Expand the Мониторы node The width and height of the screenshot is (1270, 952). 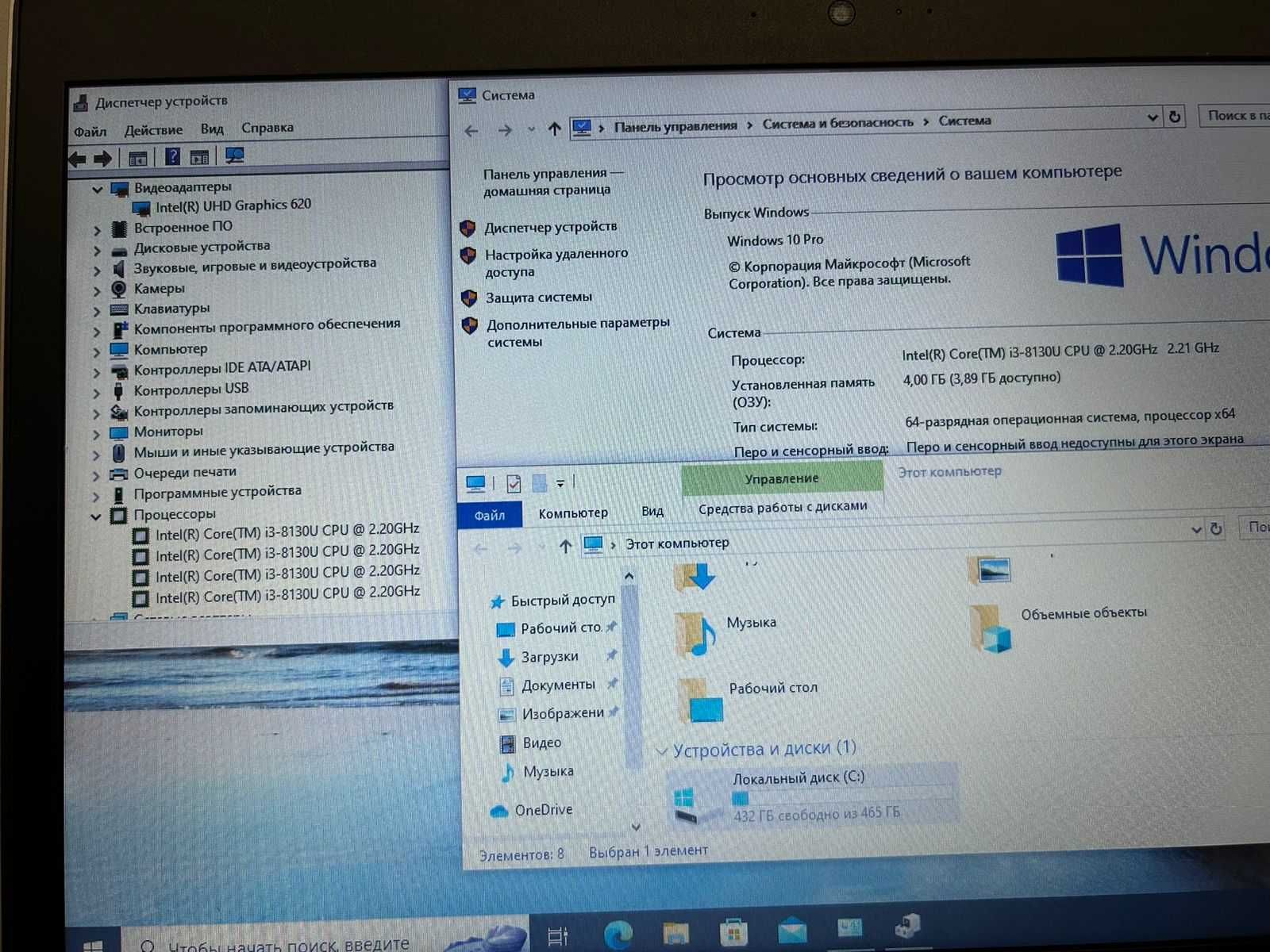(x=97, y=434)
